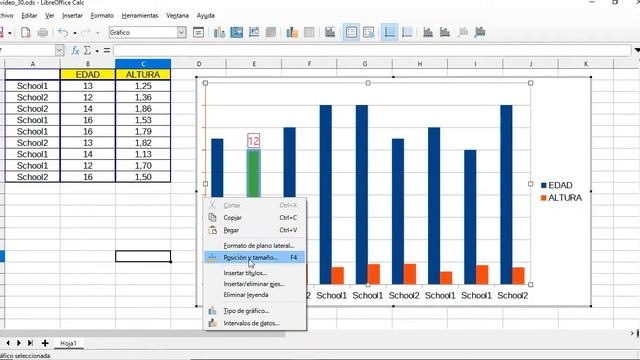Select the yellow EDAD header cell
This screenshot has height=360, width=640.
coord(88,75)
